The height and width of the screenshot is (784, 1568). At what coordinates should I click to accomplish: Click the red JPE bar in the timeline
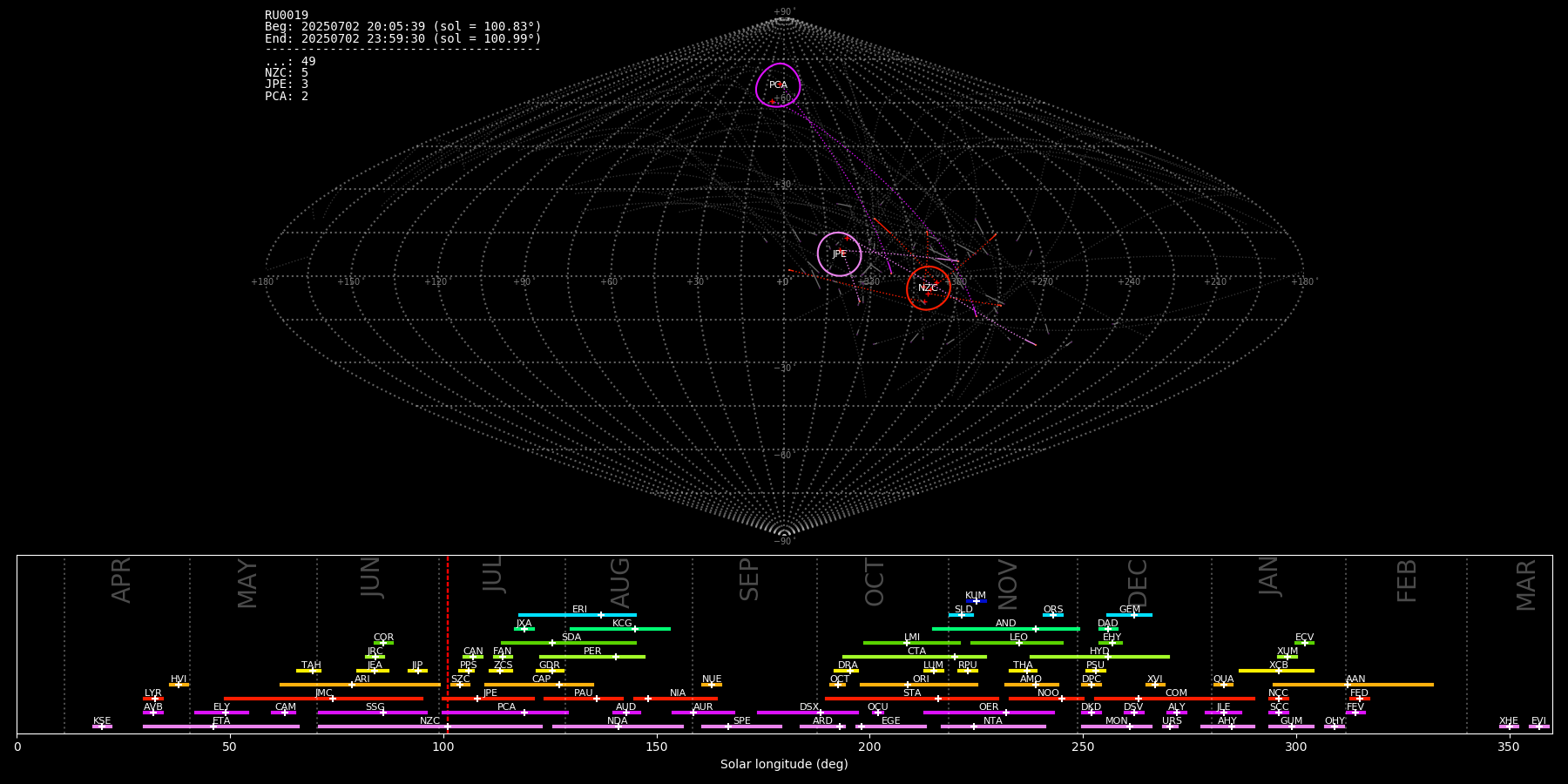[489, 699]
